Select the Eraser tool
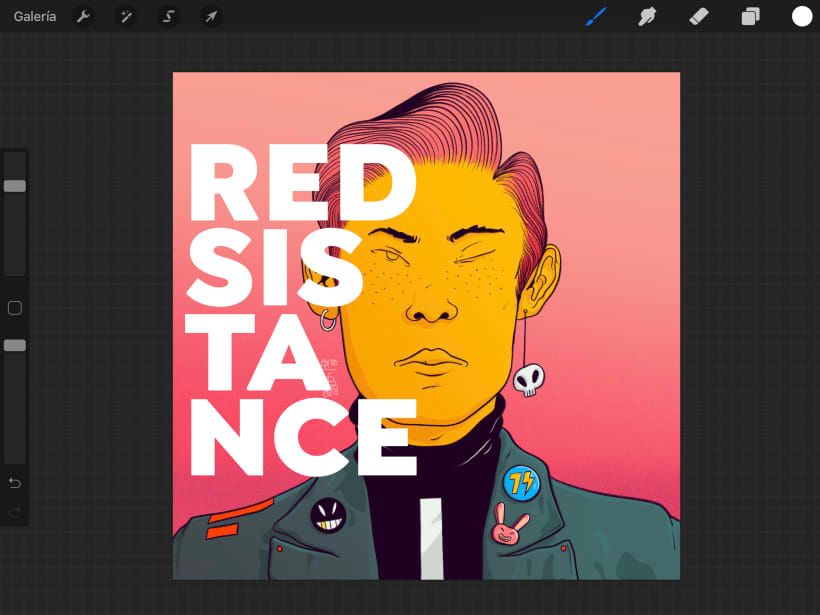 click(x=699, y=16)
